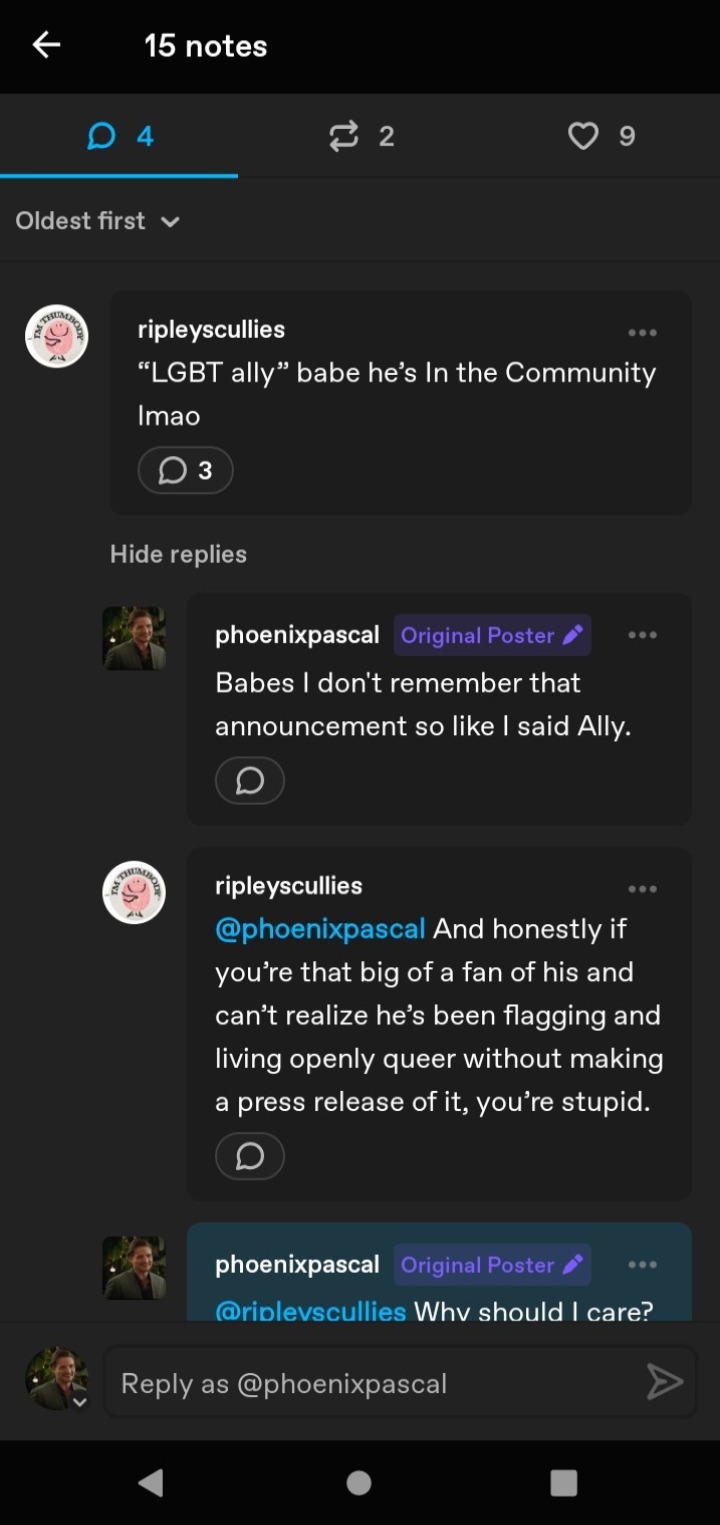Open options menu on first ripleyscullies comment
The height and width of the screenshot is (1525, 720).
point(642,333)
